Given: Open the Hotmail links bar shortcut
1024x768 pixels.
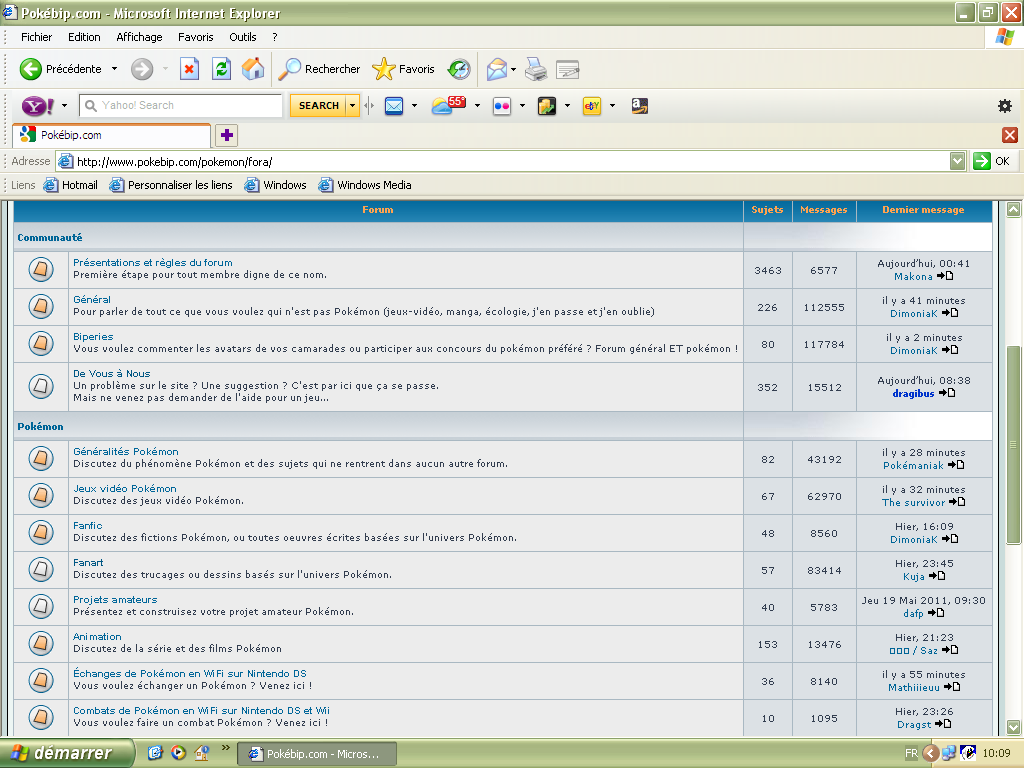Looking at the screenshot, I should pyautogui.click(x=71, y=185).
